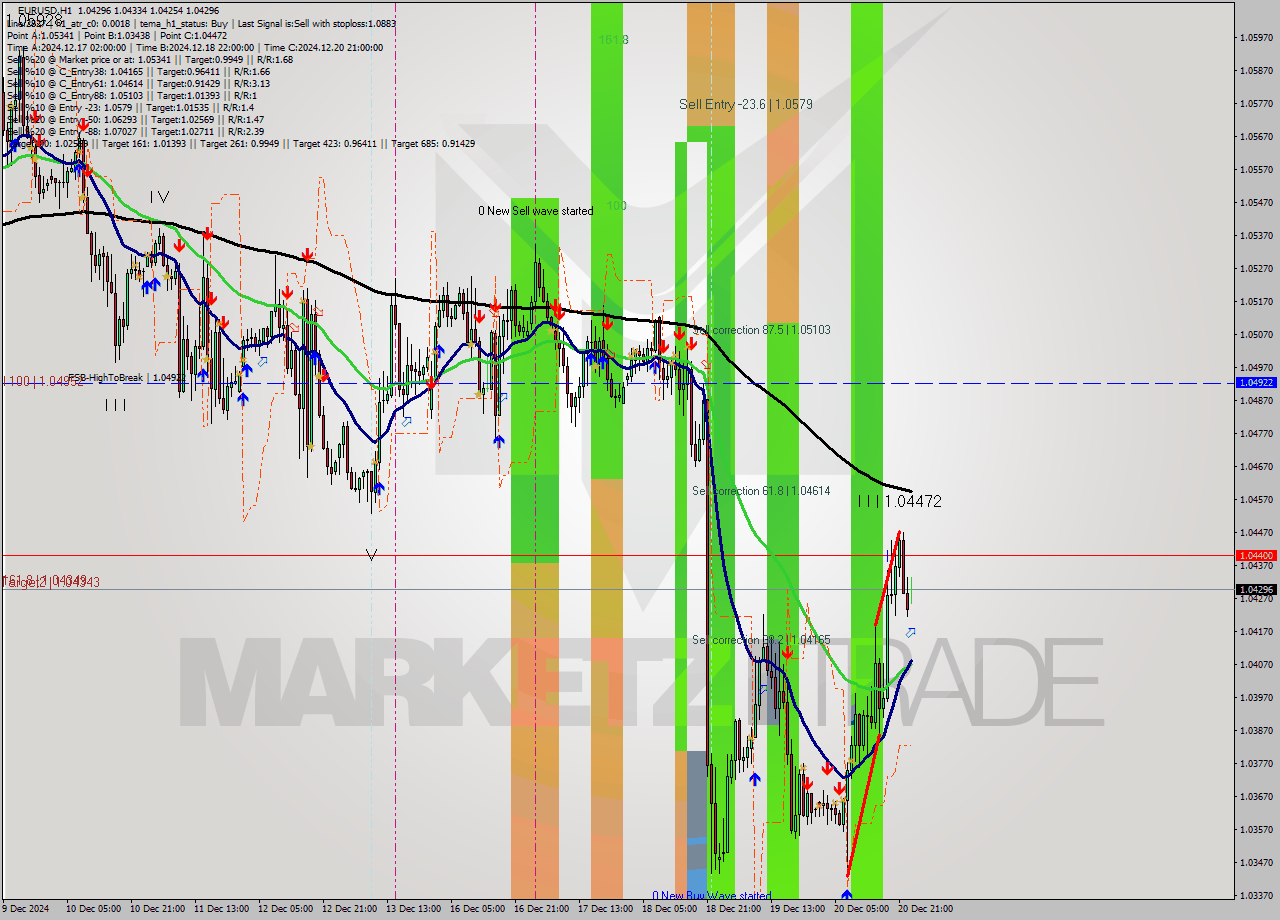Click the EURUSD,H1 symbol title
The width and height of the screenshot is (1280, 920).
coord(45,9)
